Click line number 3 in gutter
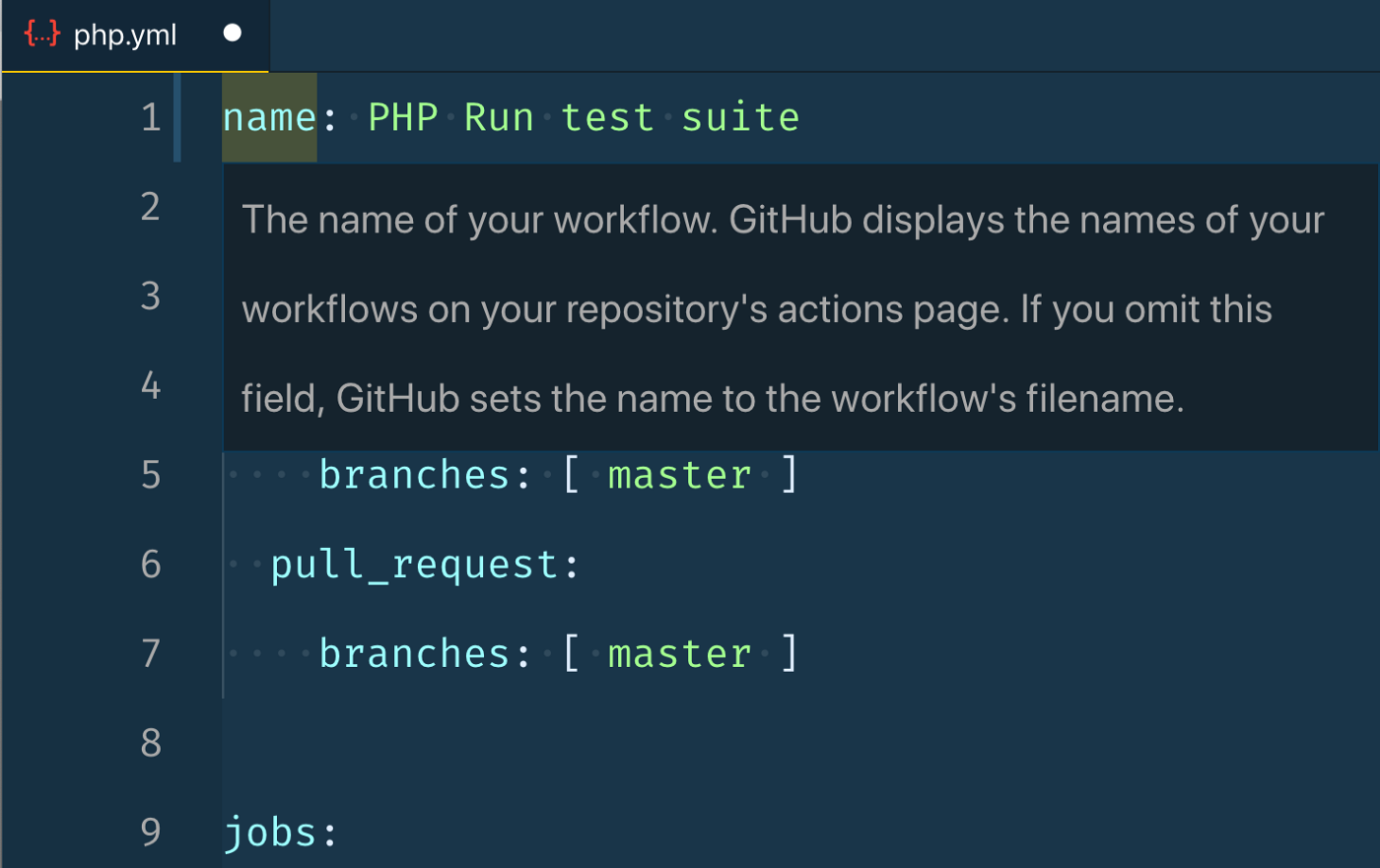Image resolution: width=1380 pixels, height=868 pixels. tap(151, 297)
